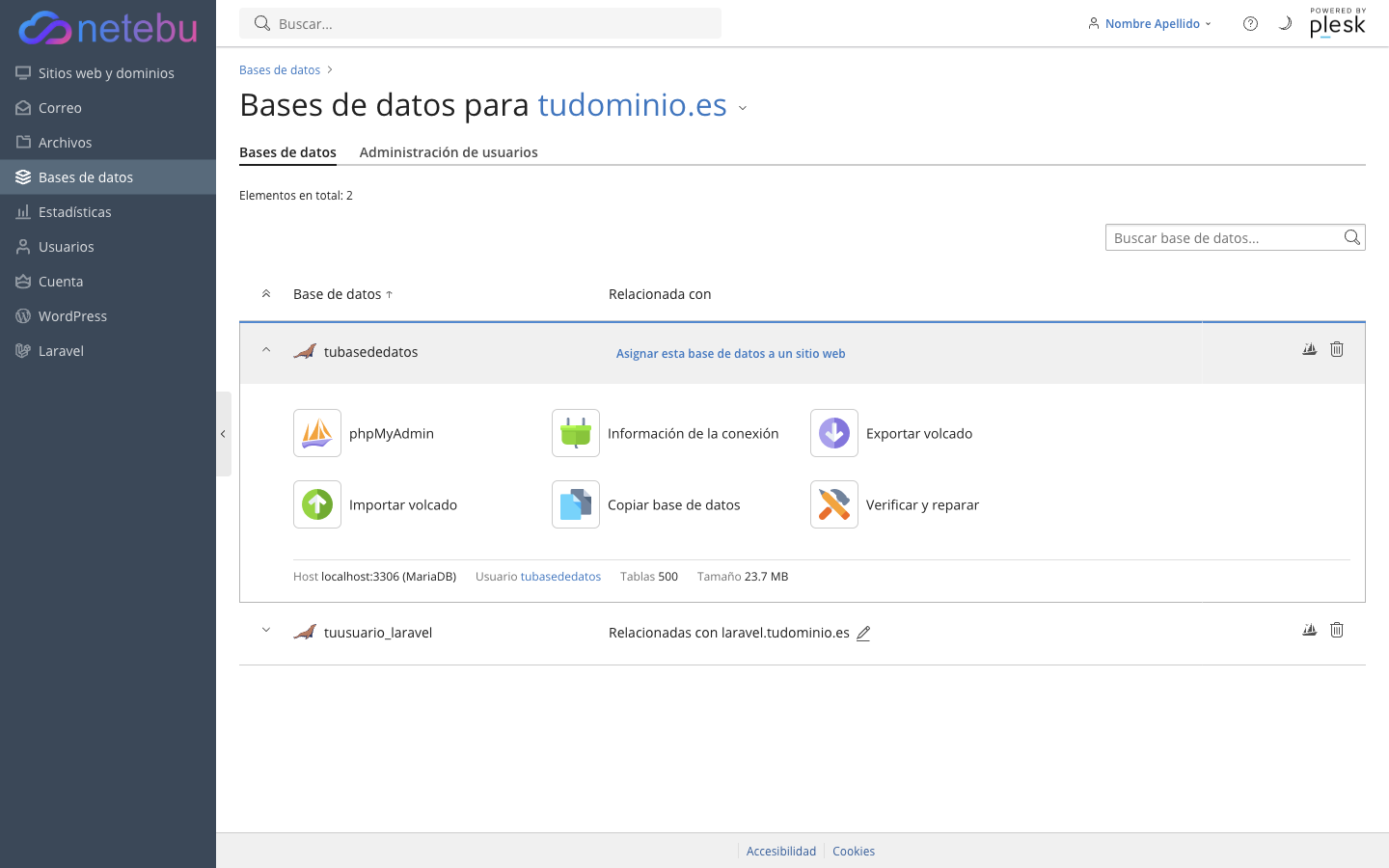This screenshot has width=1389, height=868.
Task: Delete tuusuario_laravel using its trash icon
Action: point(1337,630)
